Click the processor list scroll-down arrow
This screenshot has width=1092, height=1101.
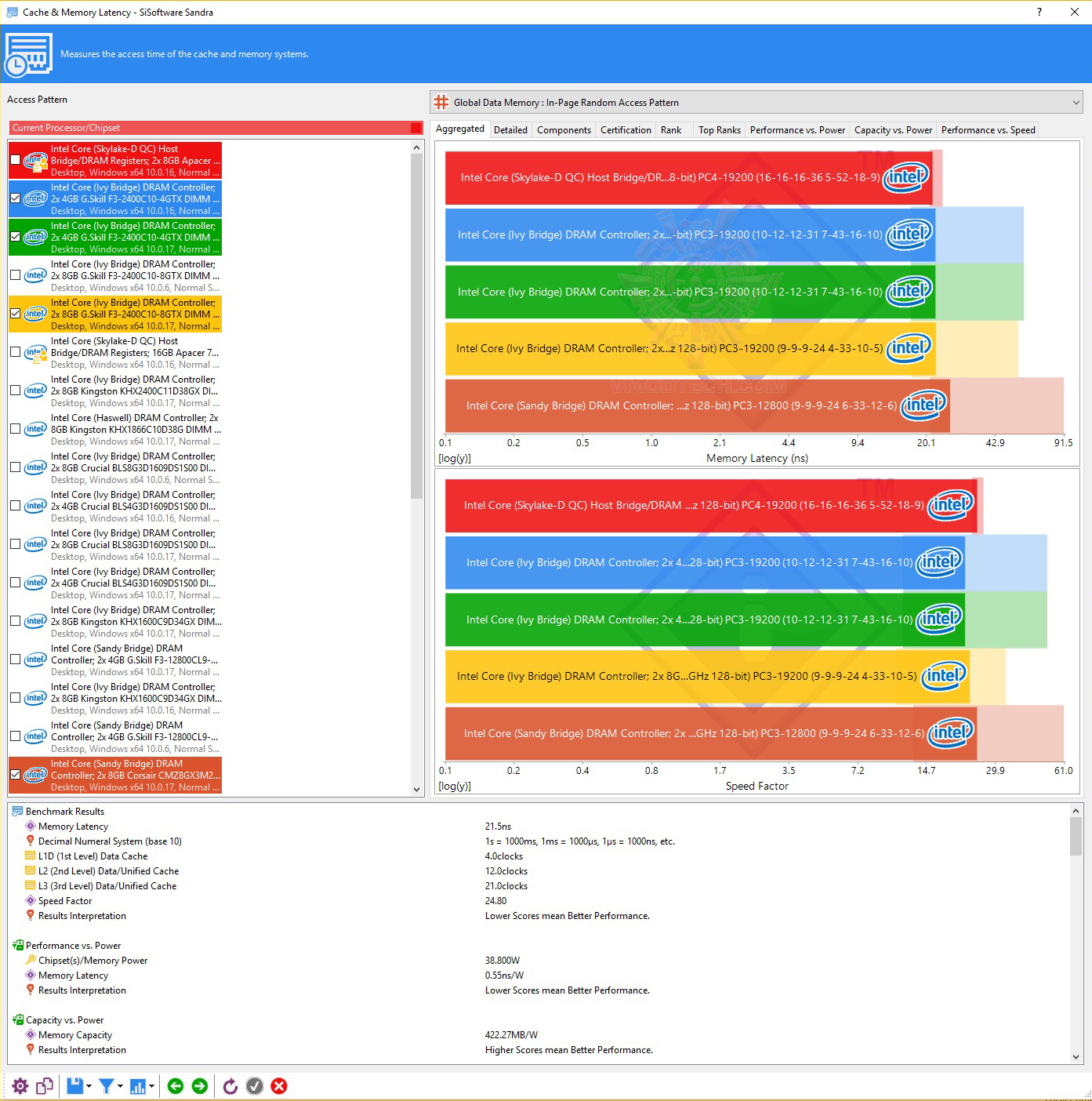coord(416,789)
